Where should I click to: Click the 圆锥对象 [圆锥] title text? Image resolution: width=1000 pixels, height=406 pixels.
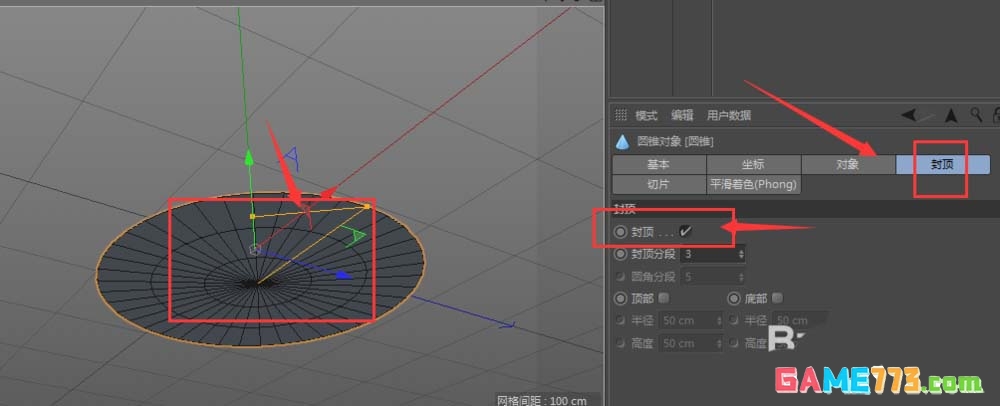coord(675,141)
